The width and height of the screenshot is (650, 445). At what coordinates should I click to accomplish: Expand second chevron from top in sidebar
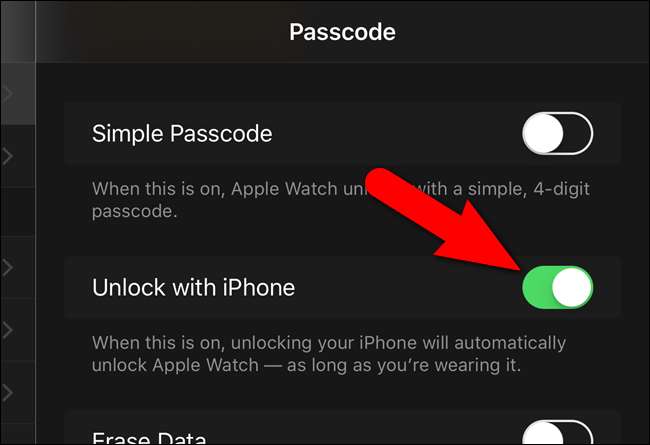coord(7,156)
